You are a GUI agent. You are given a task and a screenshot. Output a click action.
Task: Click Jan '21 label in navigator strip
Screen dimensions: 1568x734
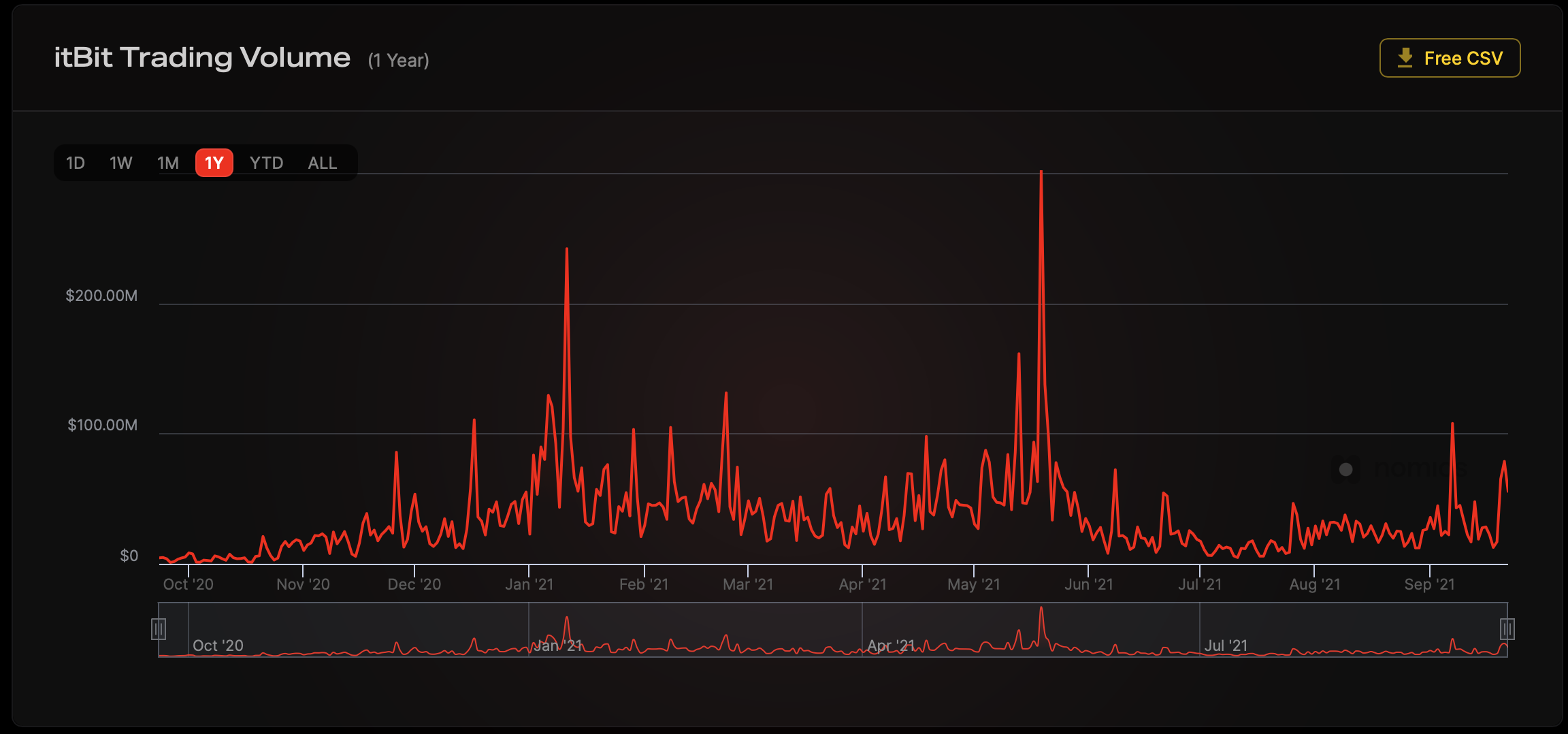pos(557,645)
